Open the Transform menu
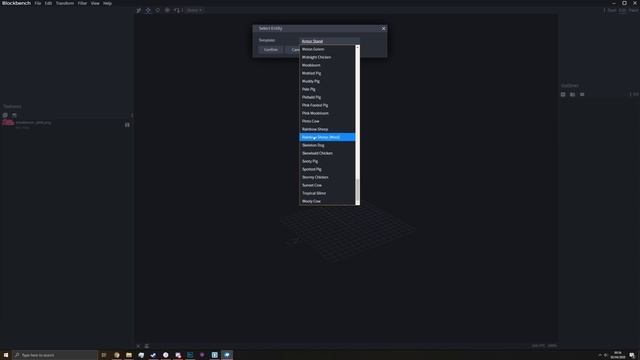640x360 pixels. click(x=65, y=3)
